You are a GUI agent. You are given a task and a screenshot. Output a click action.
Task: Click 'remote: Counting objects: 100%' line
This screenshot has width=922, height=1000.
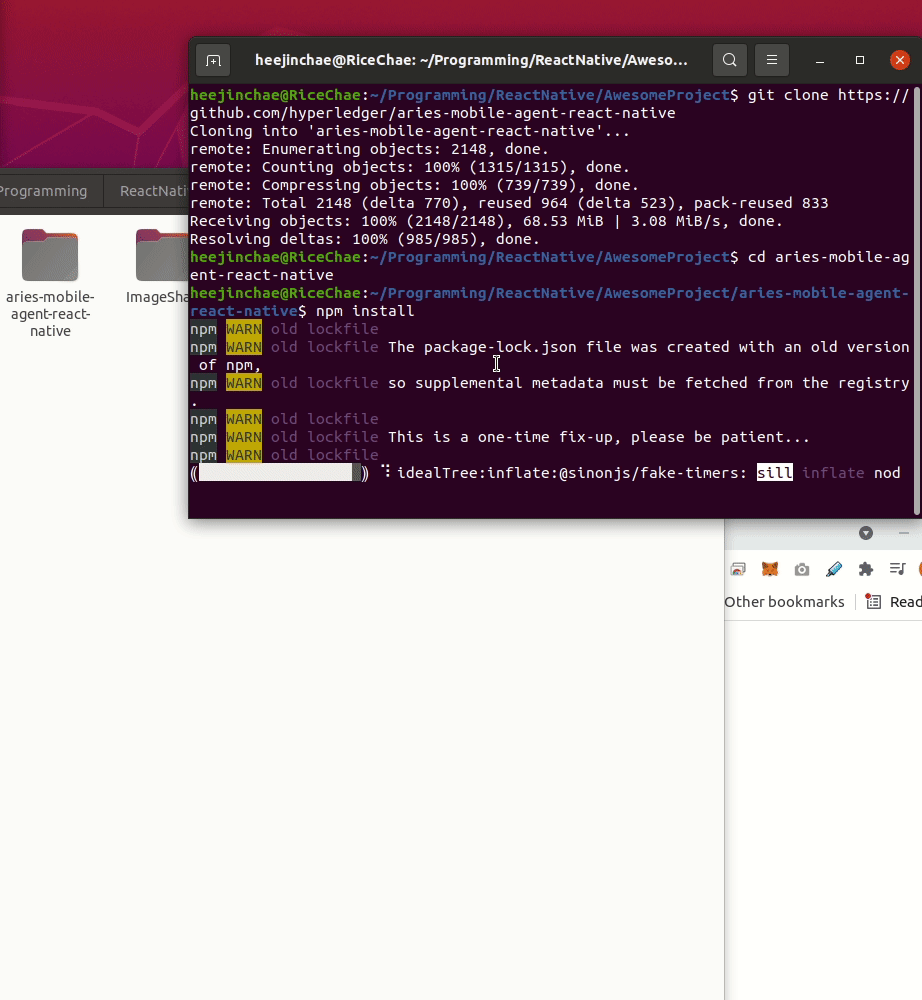[x=409, y=167]
